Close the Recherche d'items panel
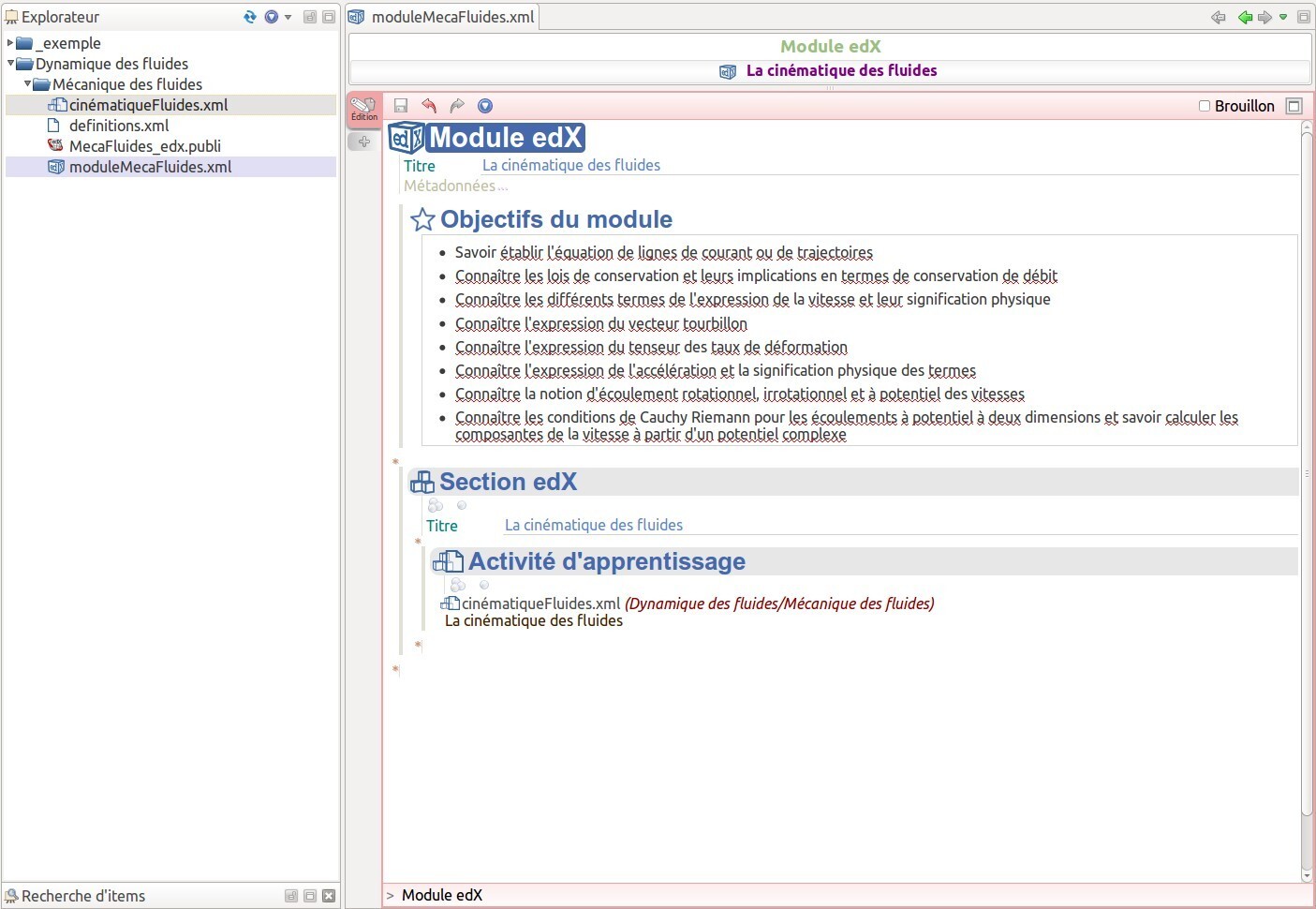The height and width of the screenshot is (909, 1316). (x=329, y=896)
